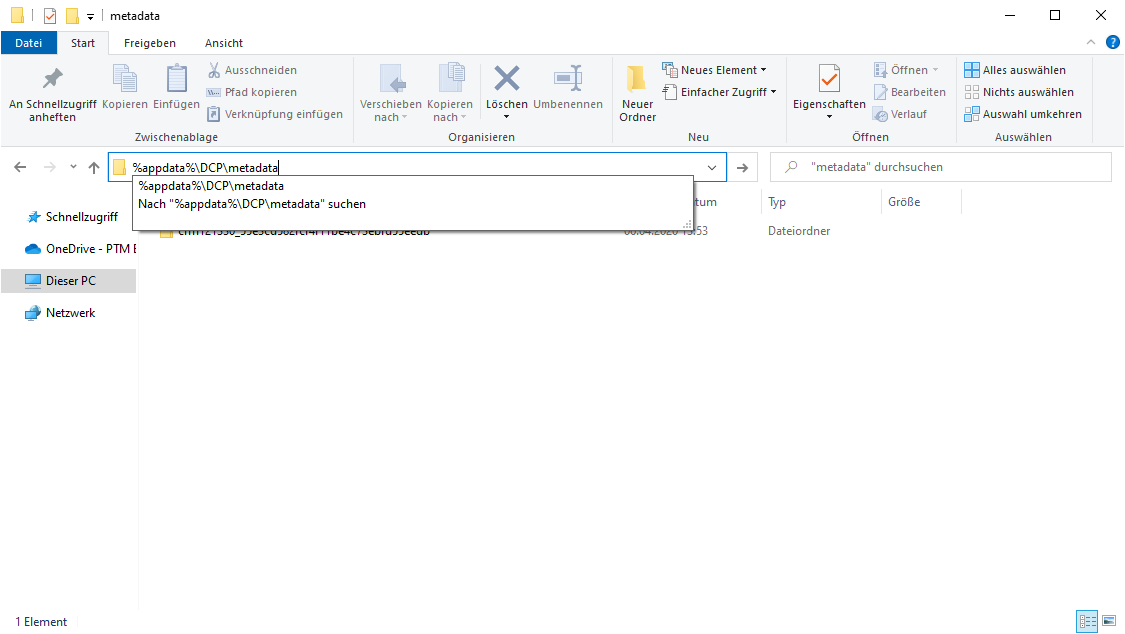This screenshot has height=634, width=1125.
Task: Click the Eigenschaften quick access toolbar icon
Action: pyautogui.click(x=50, y=16)
